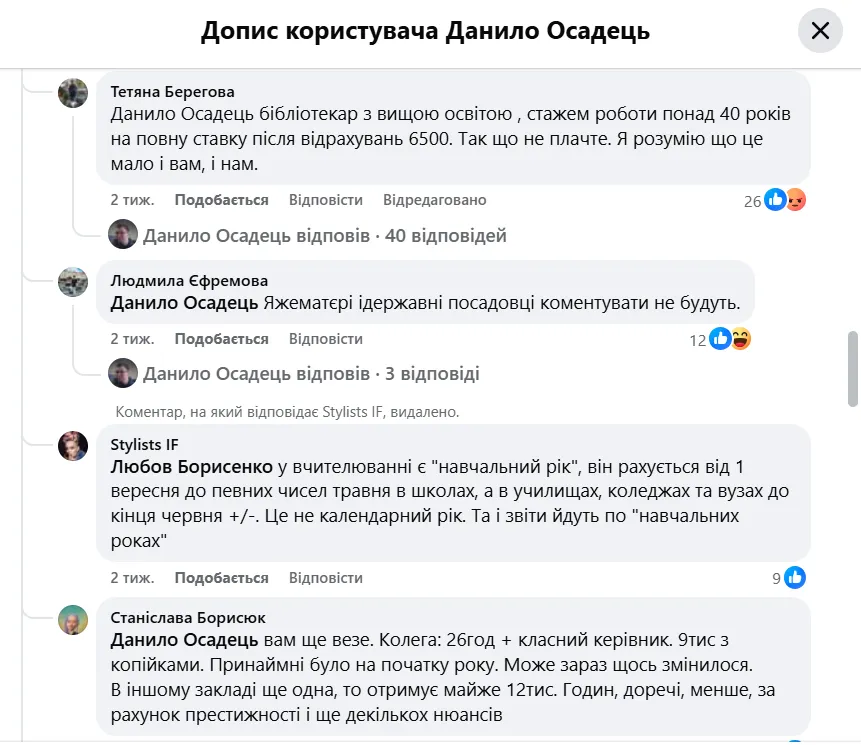View reactions on Тетяна Берегова's comment
This screenshot has width=861, height=745.
(775, 200)
